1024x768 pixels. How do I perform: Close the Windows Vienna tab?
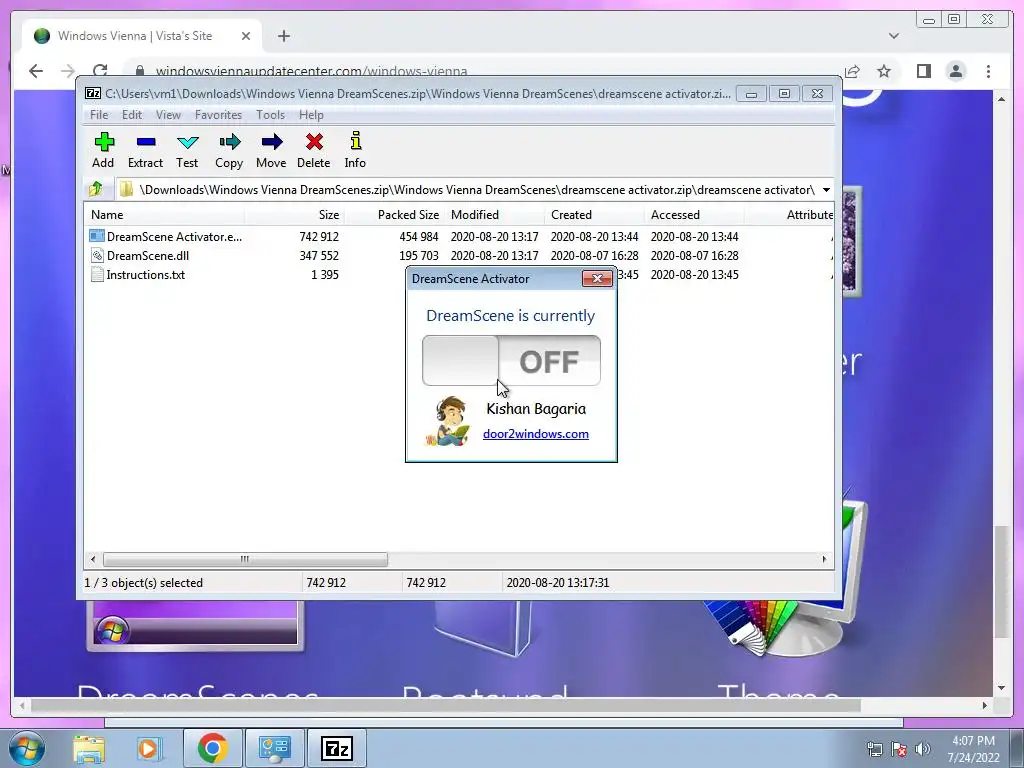tap(246, 36)
